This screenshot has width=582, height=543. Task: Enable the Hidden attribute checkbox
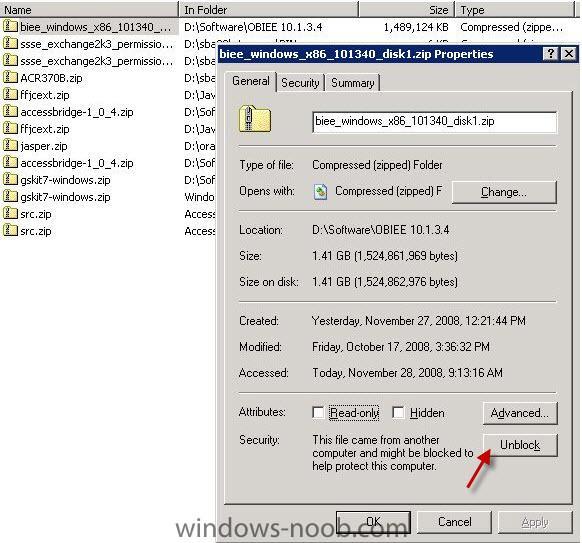tap(398, 412)
